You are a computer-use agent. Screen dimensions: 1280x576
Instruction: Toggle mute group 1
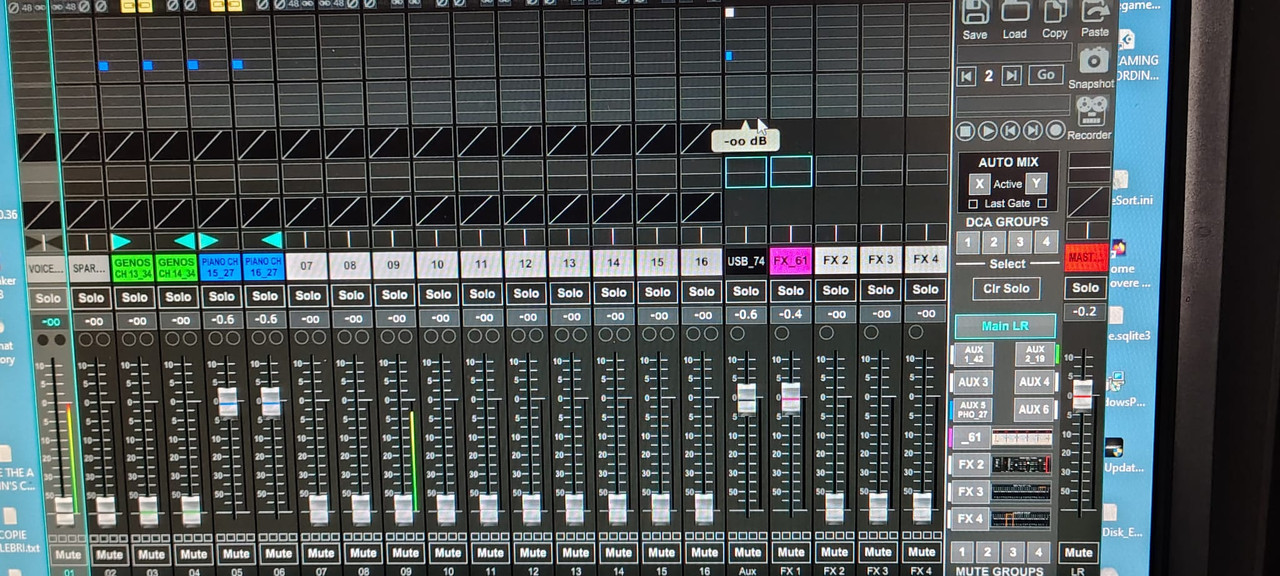(962, 552)
